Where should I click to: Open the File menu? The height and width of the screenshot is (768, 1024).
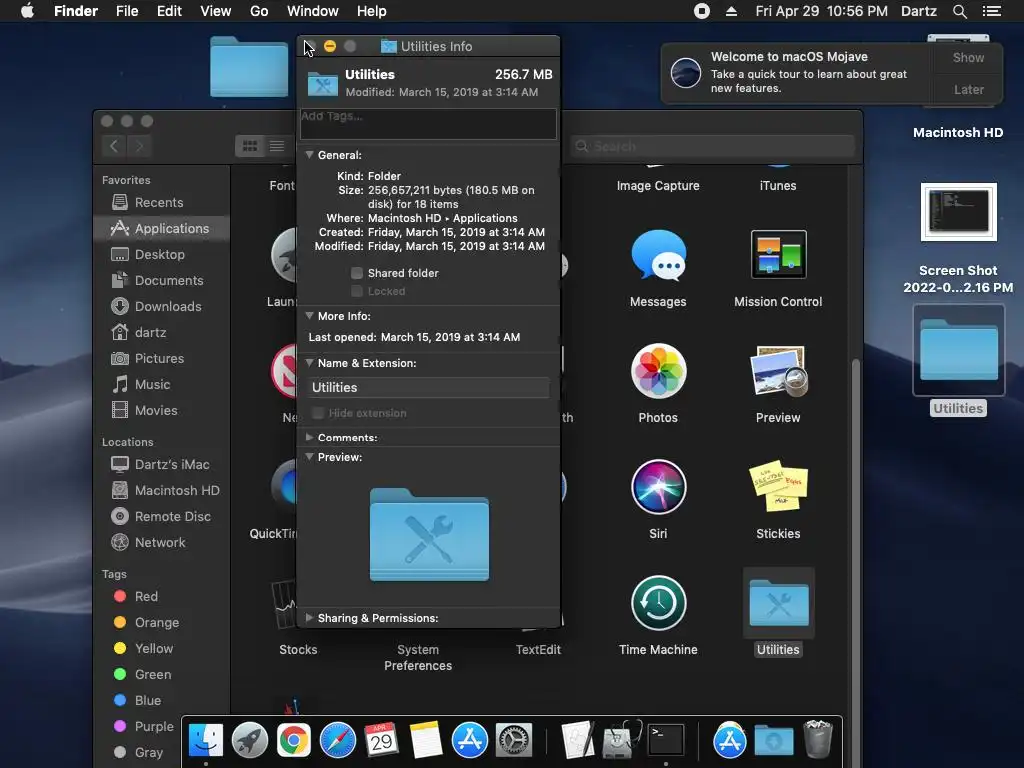(127, 11)
